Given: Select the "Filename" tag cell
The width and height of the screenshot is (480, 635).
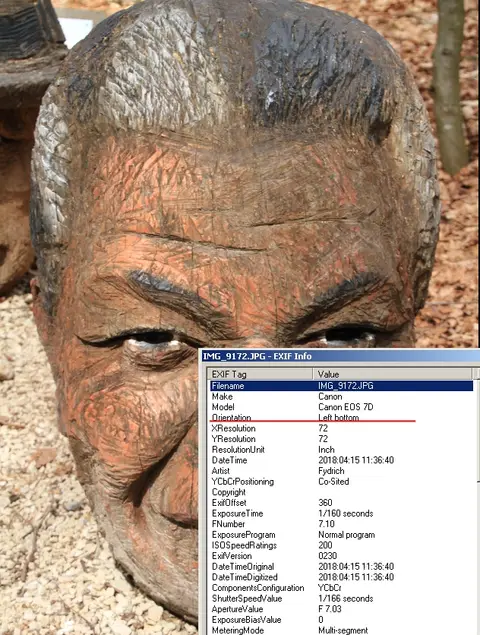Looking at the screenshot, I should tap(228, 386).
